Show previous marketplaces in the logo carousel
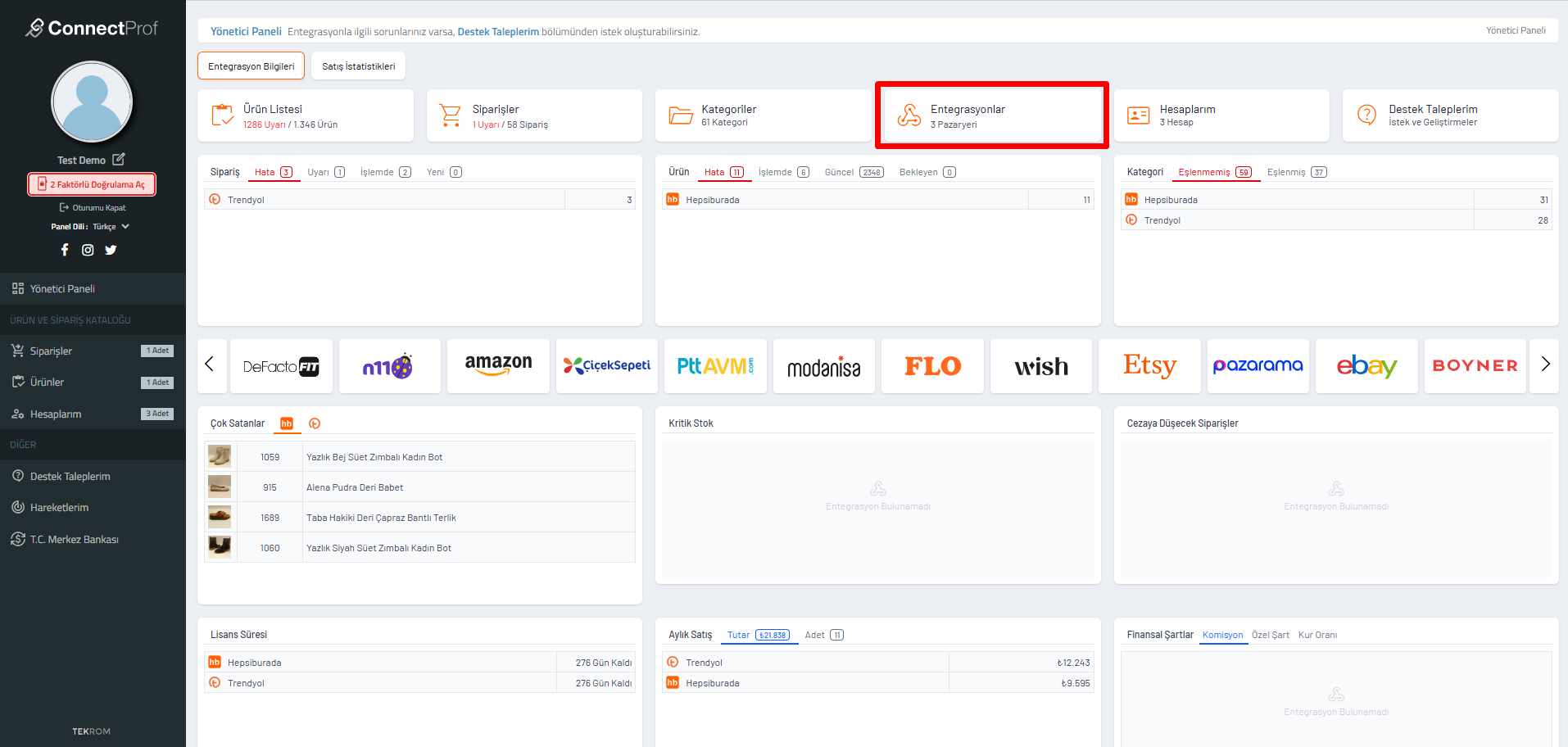The height and width of the screenshot is (747, 1568). pyautogui.click(x=210, y=364)
